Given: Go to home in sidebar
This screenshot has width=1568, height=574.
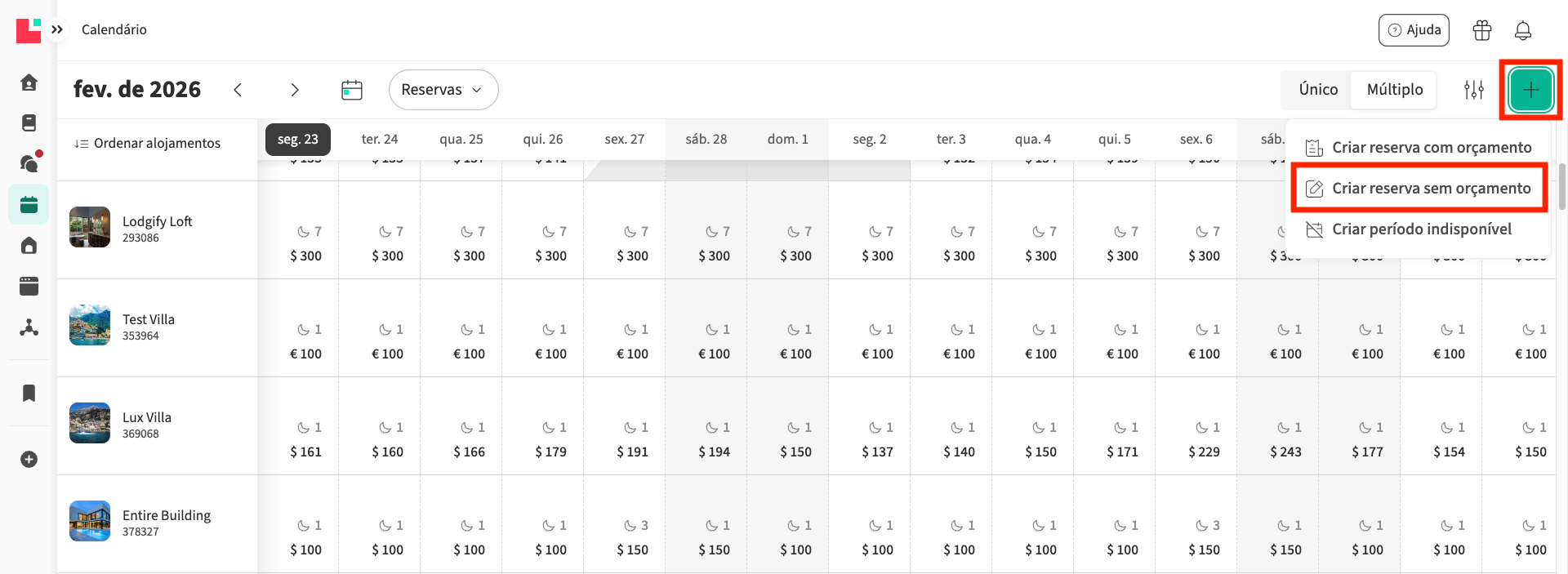Looking at the screenshot, I should 29,82.
